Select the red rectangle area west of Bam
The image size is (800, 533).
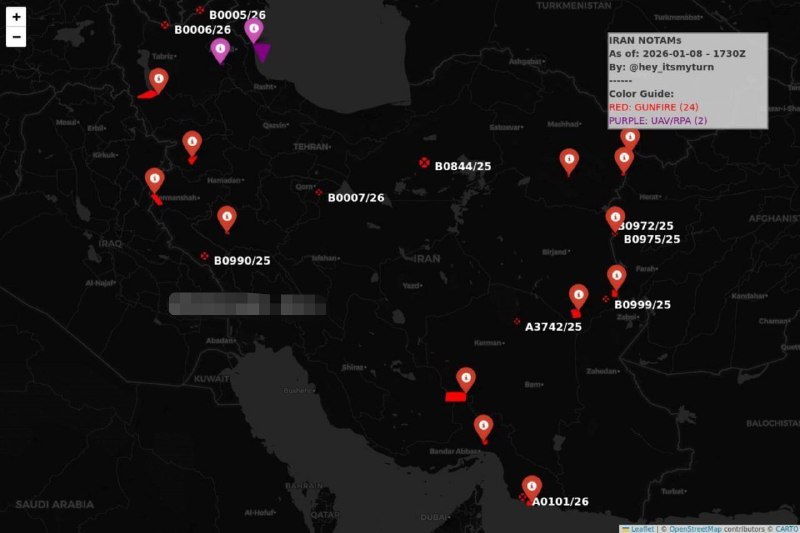click(455, 397)
